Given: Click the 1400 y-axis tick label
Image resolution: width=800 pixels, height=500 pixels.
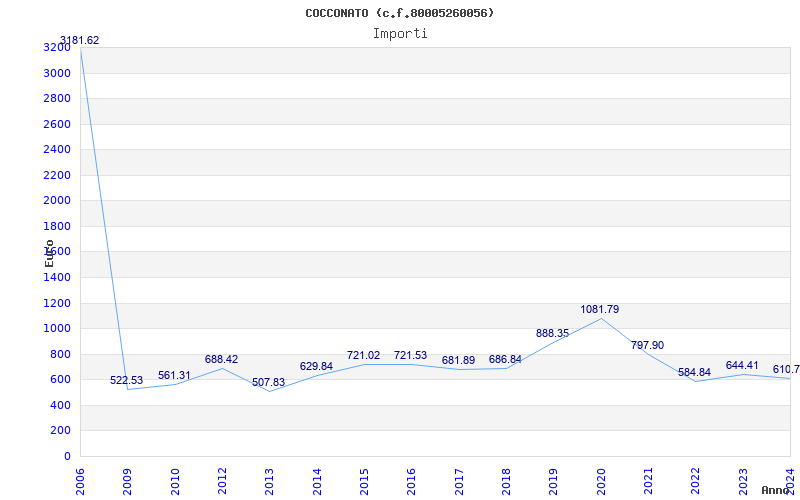Looking at the screenshot, I should 57,278.
